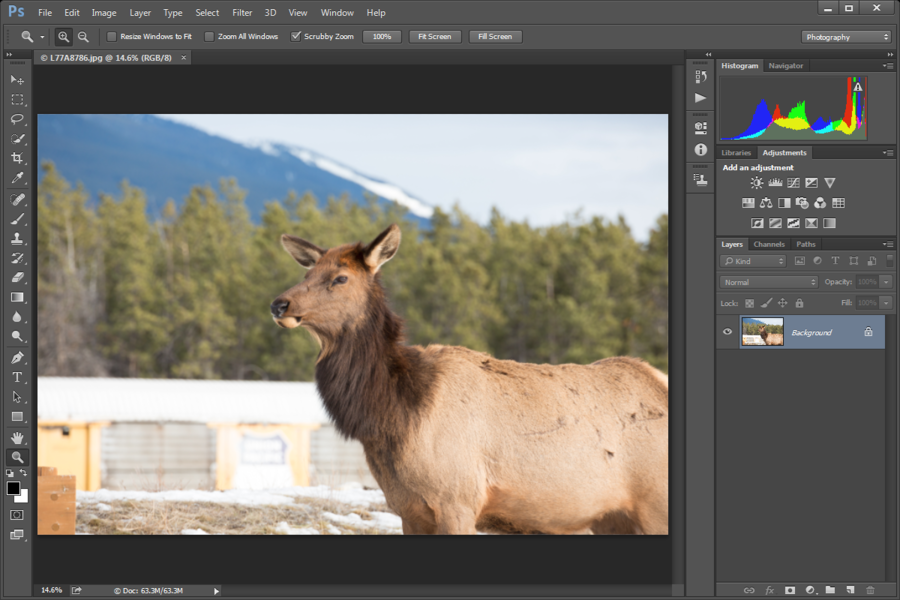Image resolution: width=900 pixels, height=600 pixels.
Task: Select the Lasso tool
Action: click(x=17, y=119)
